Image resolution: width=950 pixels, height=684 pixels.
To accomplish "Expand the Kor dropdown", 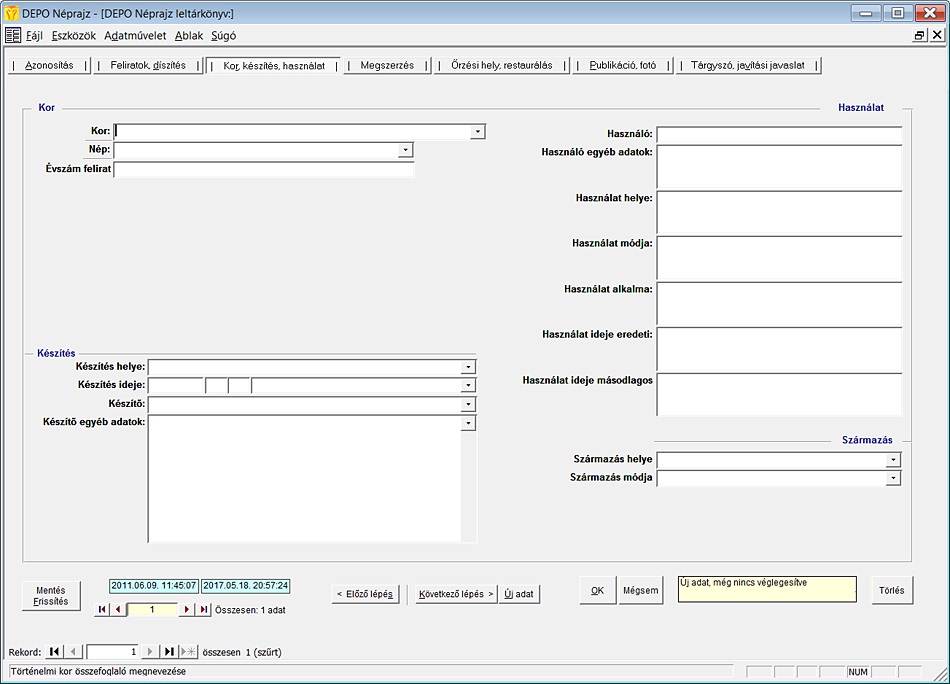I will click(x=477, y=131).
